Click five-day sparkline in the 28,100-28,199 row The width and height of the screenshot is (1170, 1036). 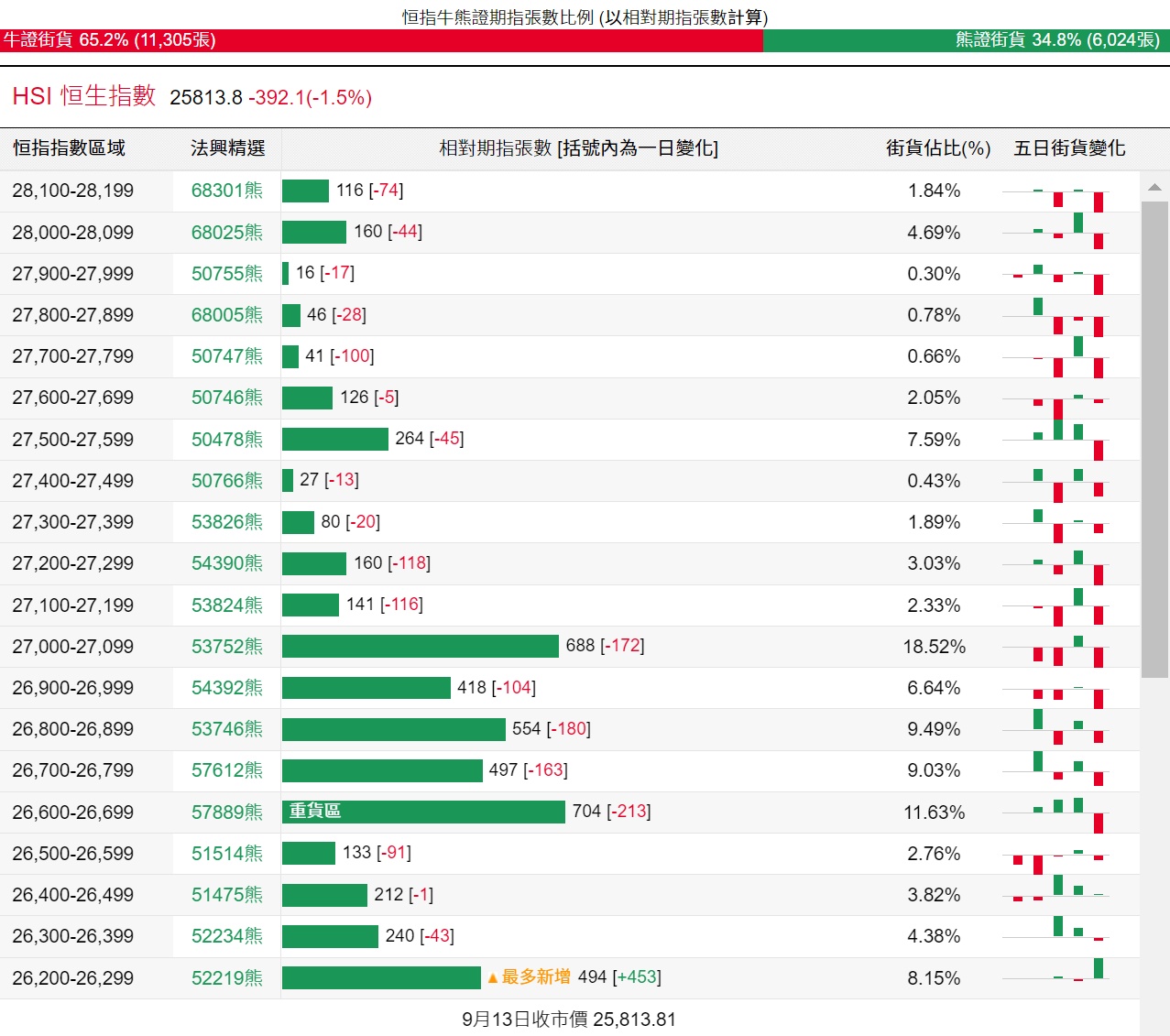(1055, 192)
